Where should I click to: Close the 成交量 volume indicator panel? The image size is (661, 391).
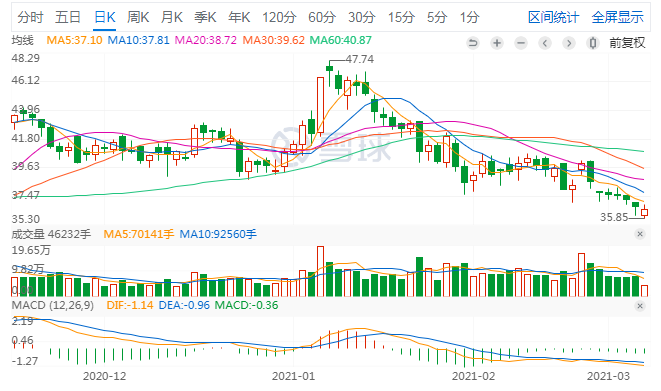click(640, 234)
